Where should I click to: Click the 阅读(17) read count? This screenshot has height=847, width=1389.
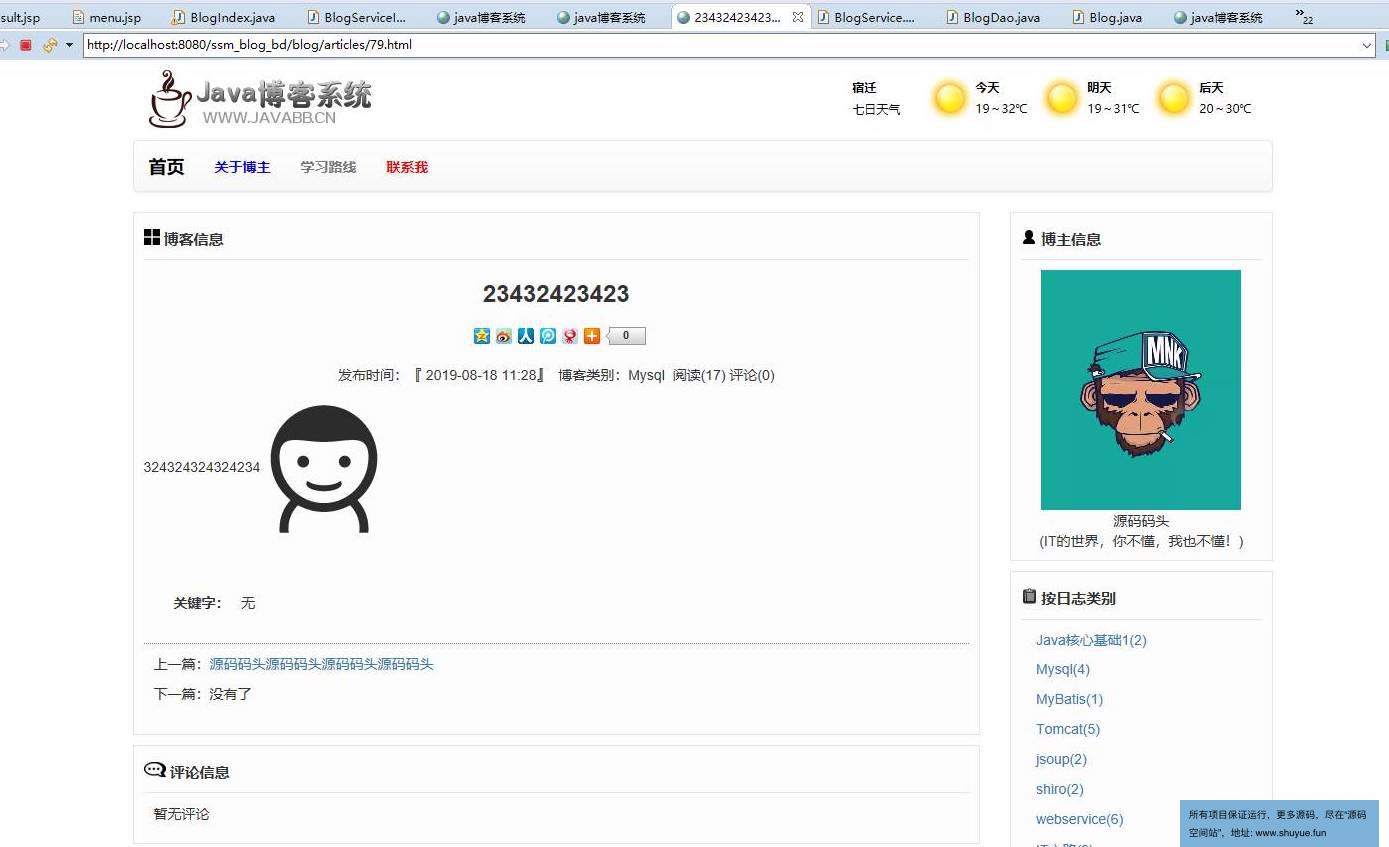pos(699,376)
